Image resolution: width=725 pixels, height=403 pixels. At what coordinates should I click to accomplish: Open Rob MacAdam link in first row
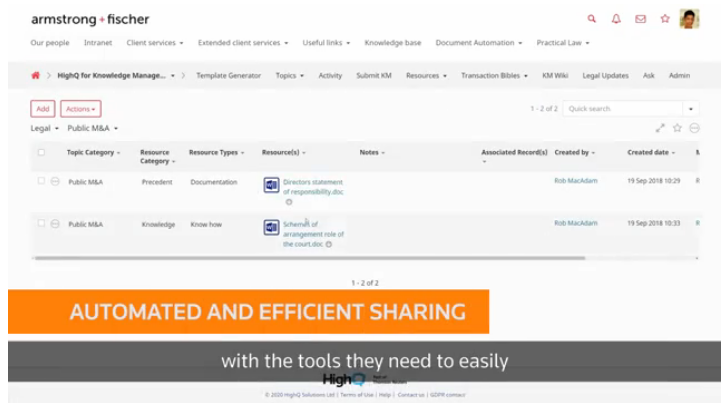pos(574,181)
